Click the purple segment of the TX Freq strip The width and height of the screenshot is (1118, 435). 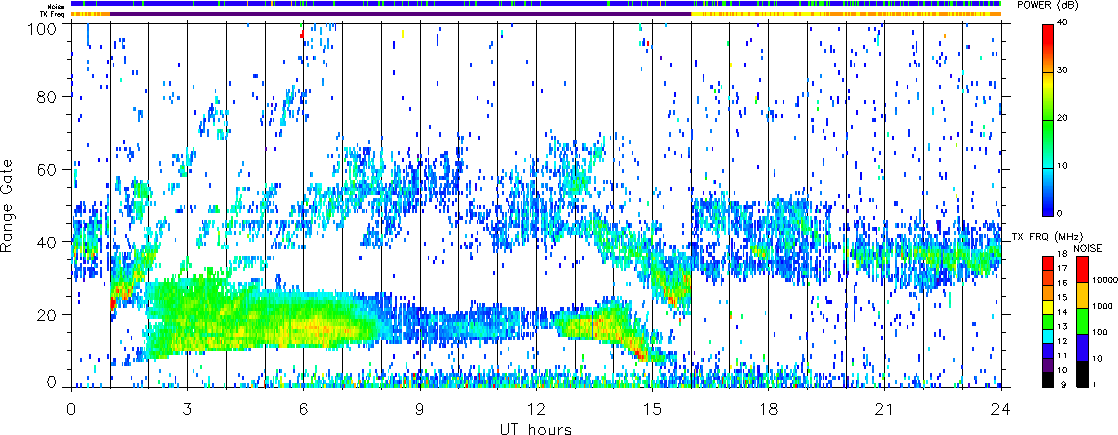tap(401, 14)
